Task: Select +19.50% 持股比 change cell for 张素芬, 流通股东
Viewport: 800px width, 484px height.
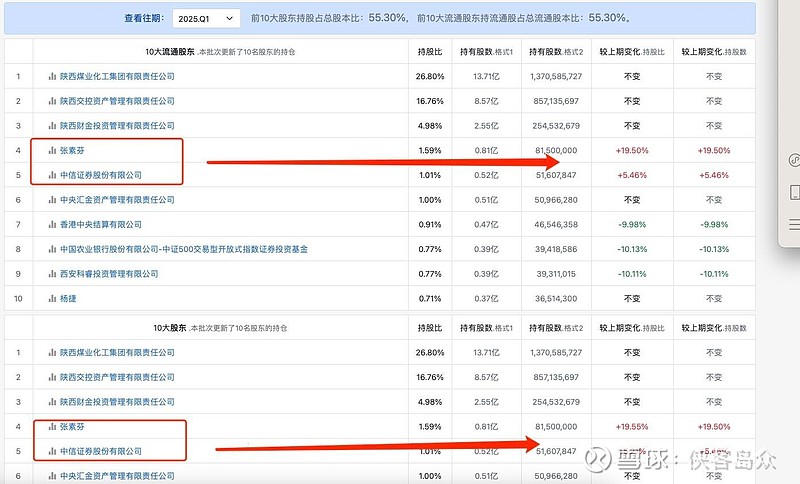Action: coord(632,150)
